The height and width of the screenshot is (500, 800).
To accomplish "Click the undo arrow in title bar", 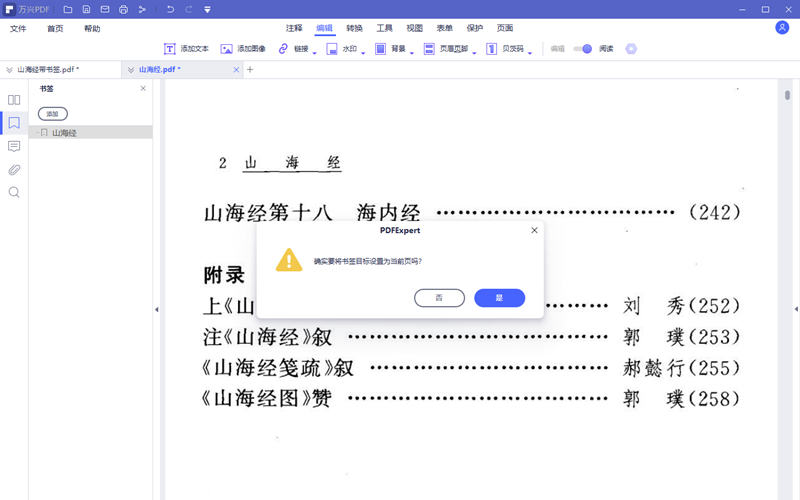I will click(x=170, y=9).
